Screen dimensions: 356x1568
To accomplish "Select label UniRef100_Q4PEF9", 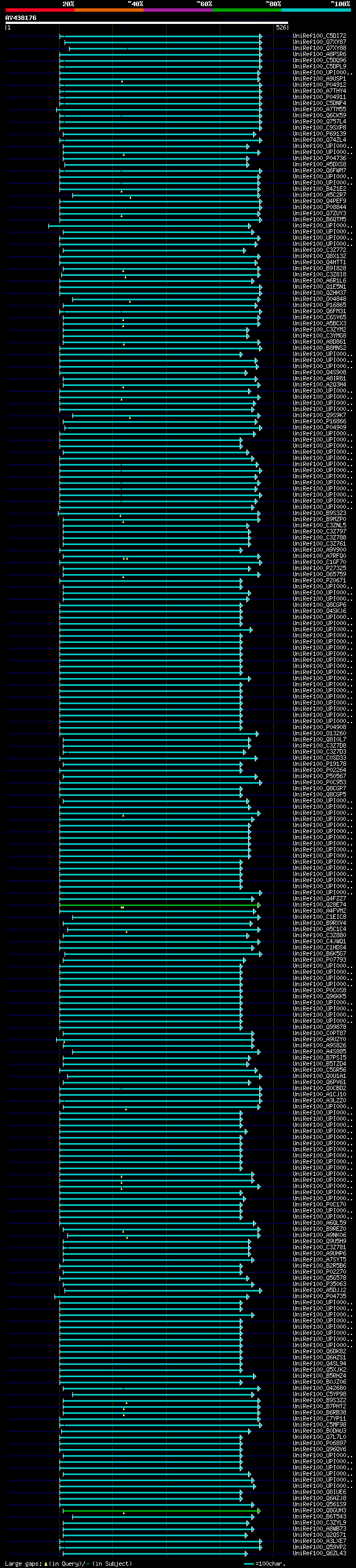I will coord(319,201).
